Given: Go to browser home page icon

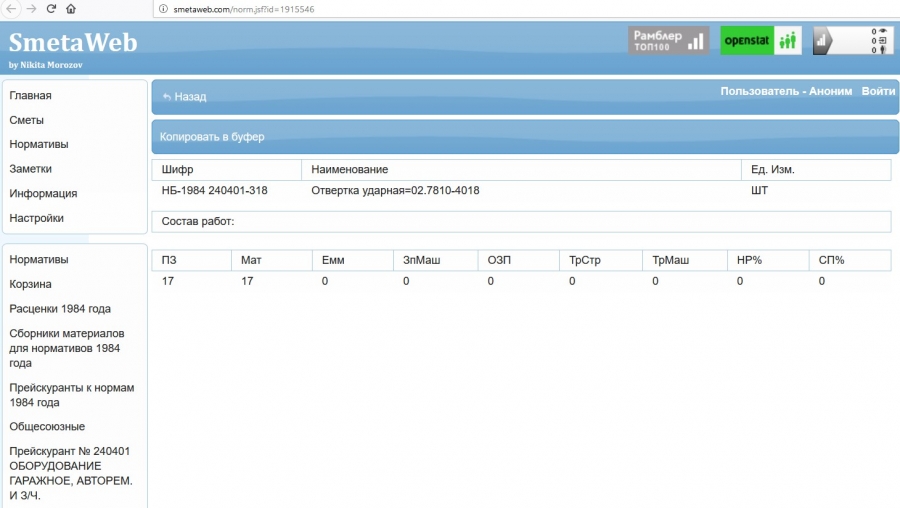Looking at the screenshot, I should 71,8.
